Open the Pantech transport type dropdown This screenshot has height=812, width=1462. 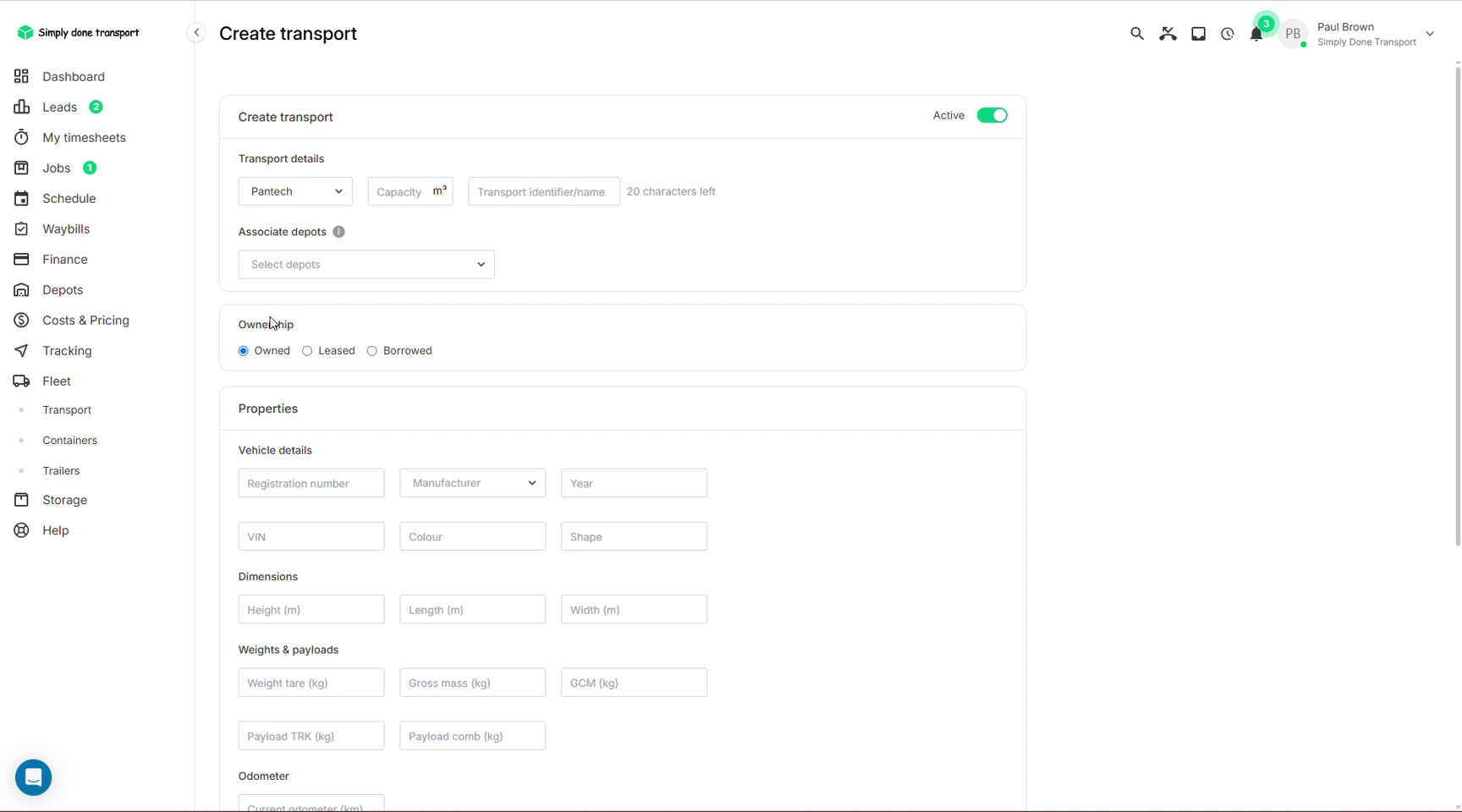[295, 191]
